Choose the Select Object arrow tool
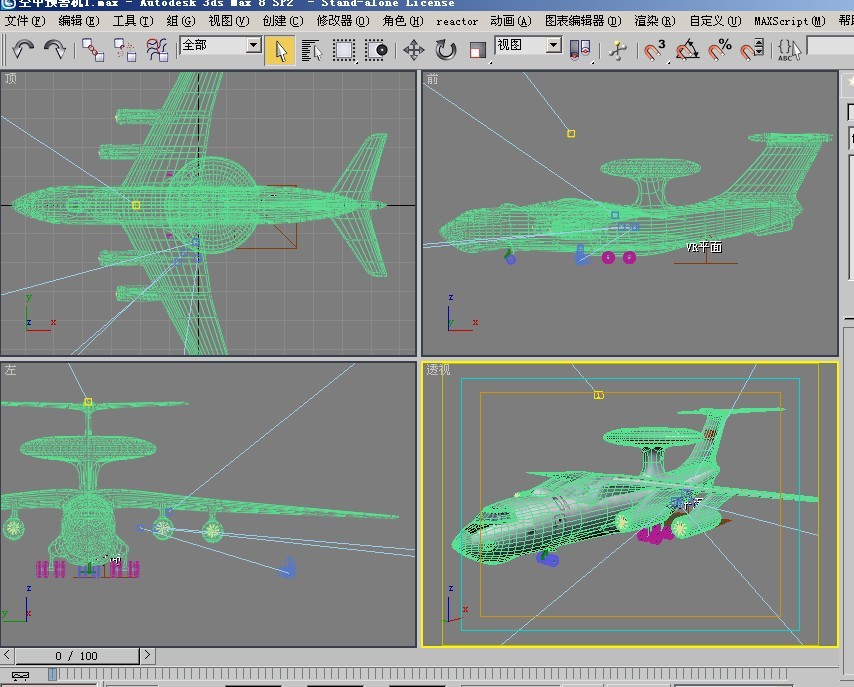Screen dimensions: 854x687 coord(280,49)
